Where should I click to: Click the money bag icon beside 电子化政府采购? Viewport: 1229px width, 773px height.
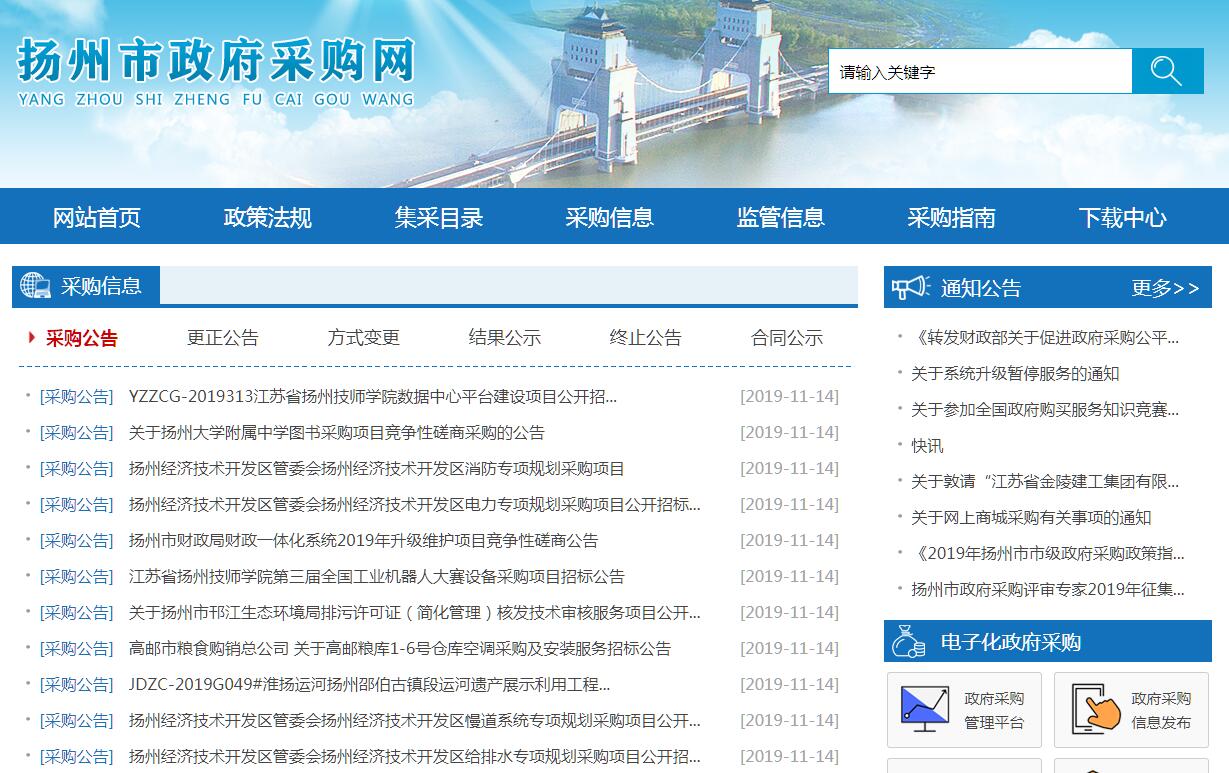tap(909, 642)
